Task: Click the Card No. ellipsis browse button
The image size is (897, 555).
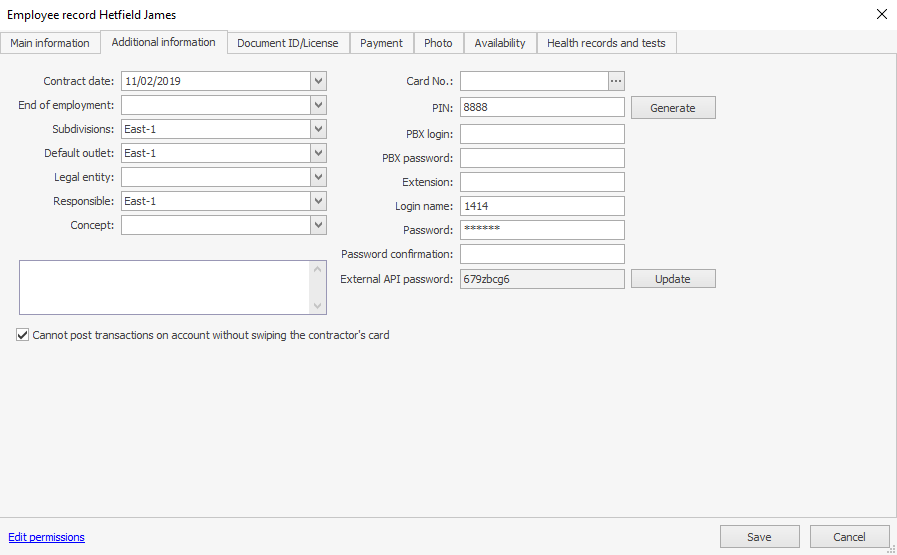Action: 616,81
